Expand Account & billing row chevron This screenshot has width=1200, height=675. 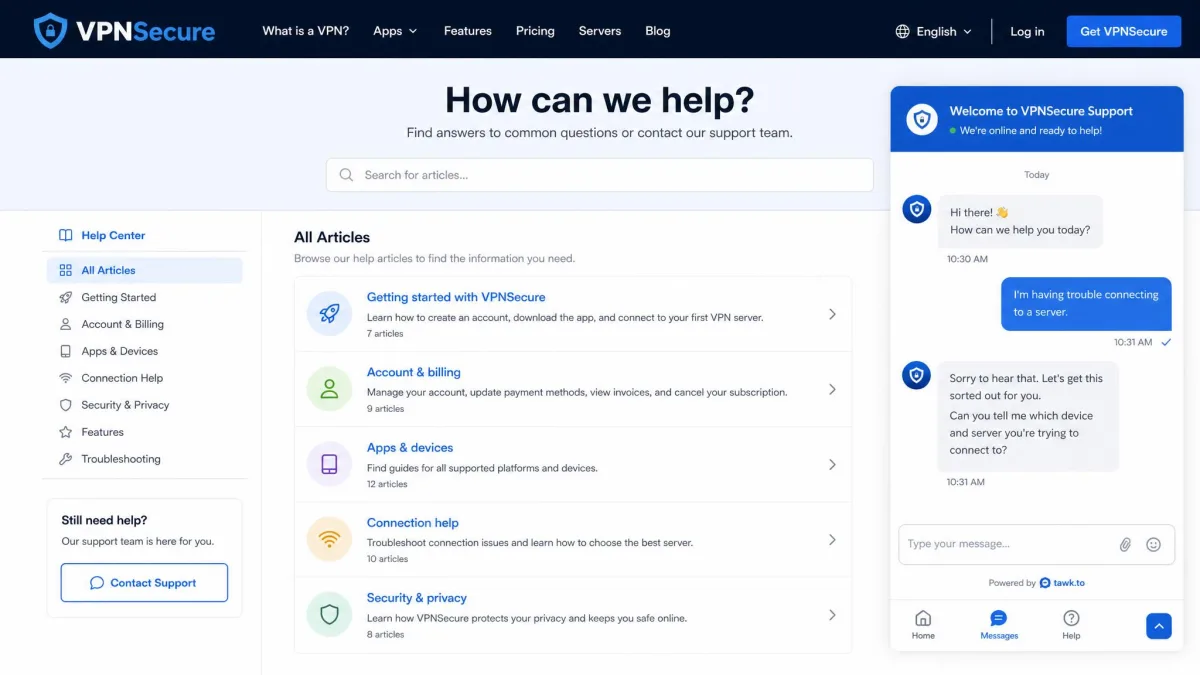point(832,389)
